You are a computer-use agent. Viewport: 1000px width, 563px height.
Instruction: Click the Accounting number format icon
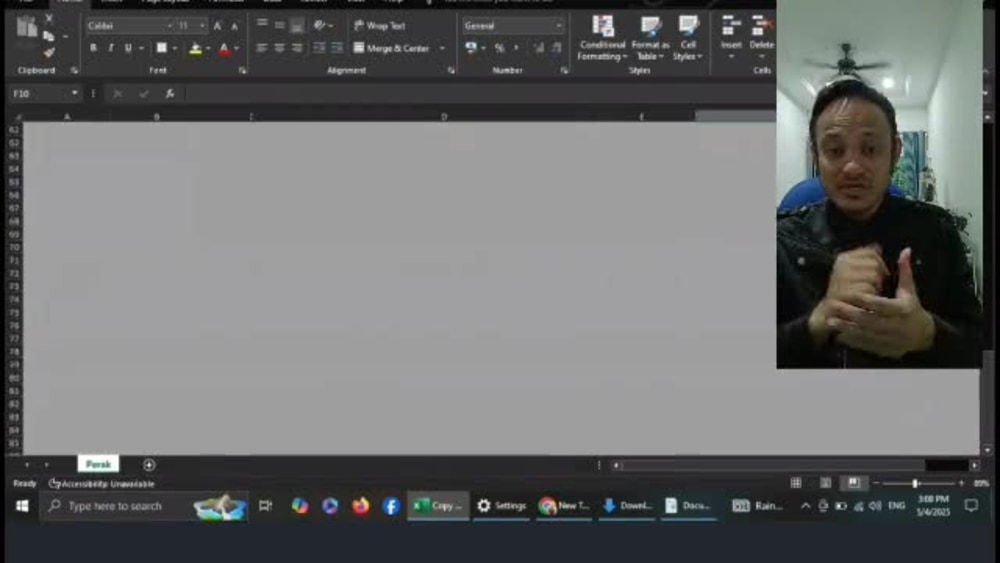(471, 48)
